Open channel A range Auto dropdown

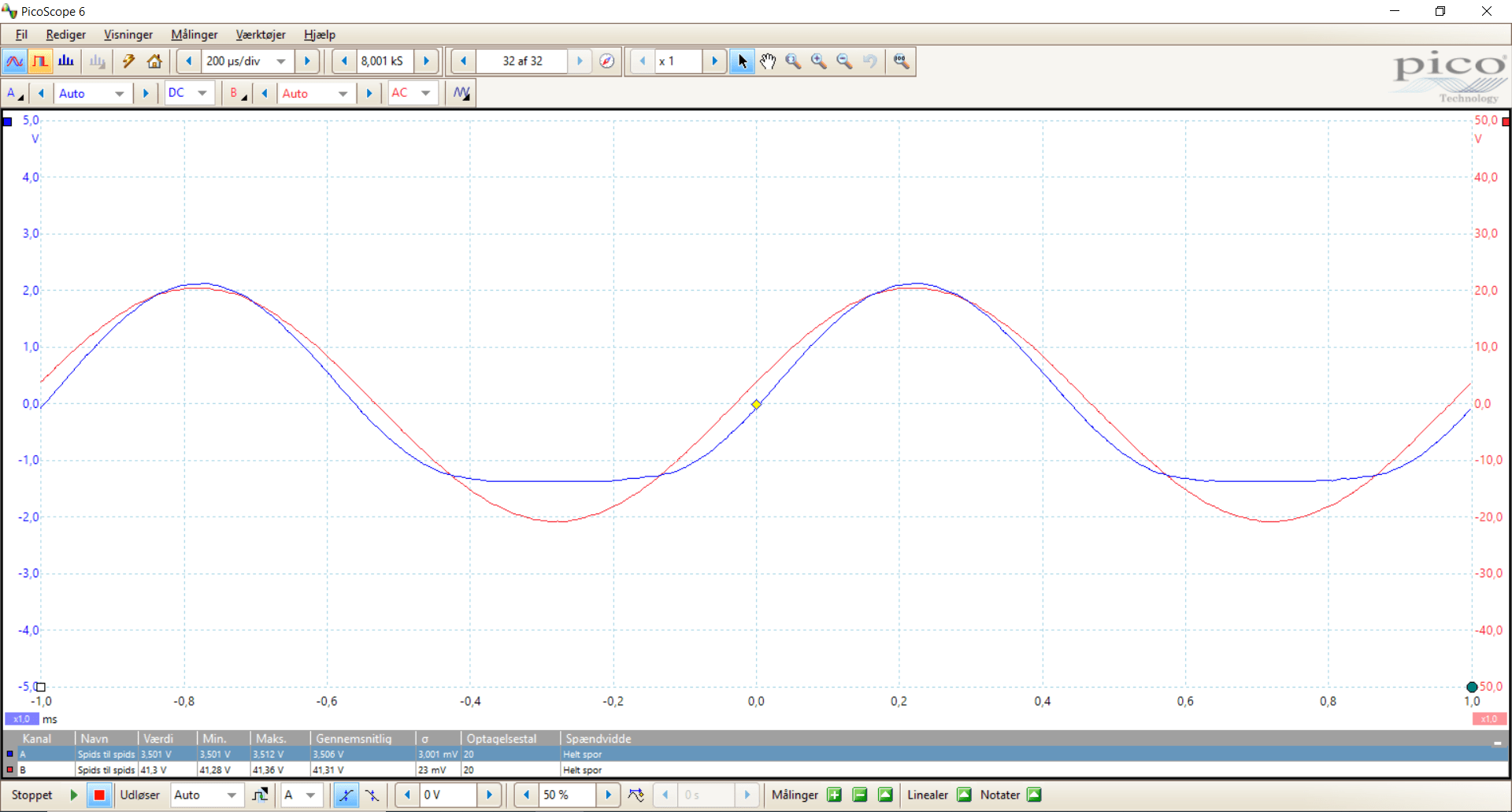tap(120, 94)
